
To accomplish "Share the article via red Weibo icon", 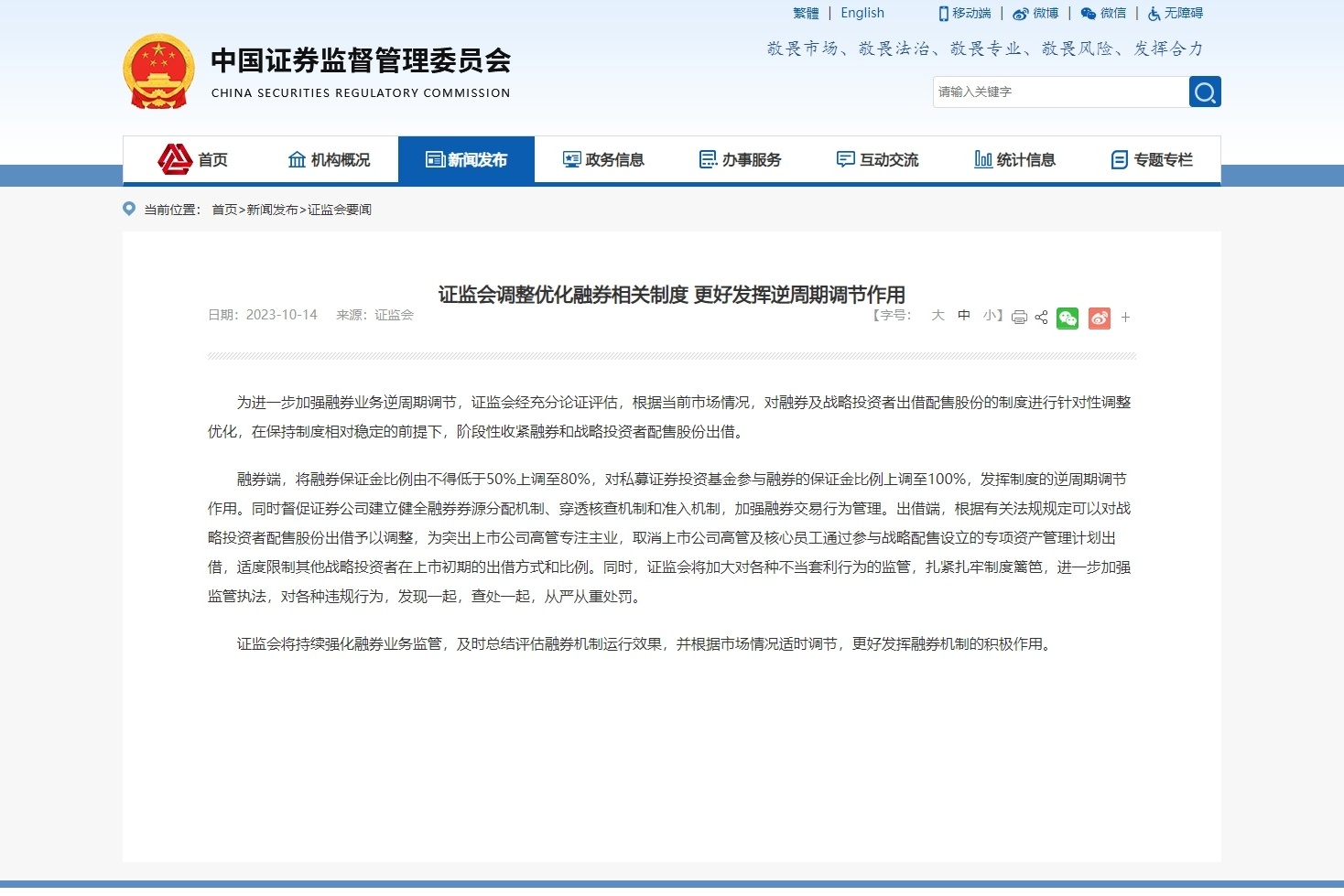I will pyautogui.click(x=1099, y=318).
